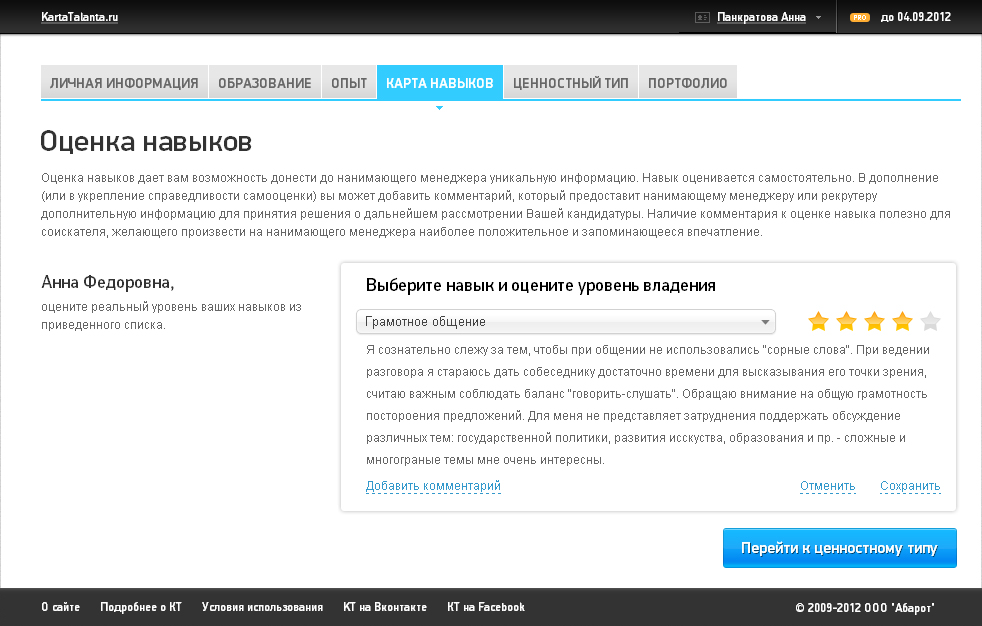Viewport: 982px width, 626px height.
Task: Set rating with the third star
Action: click(x=874, y=321)
